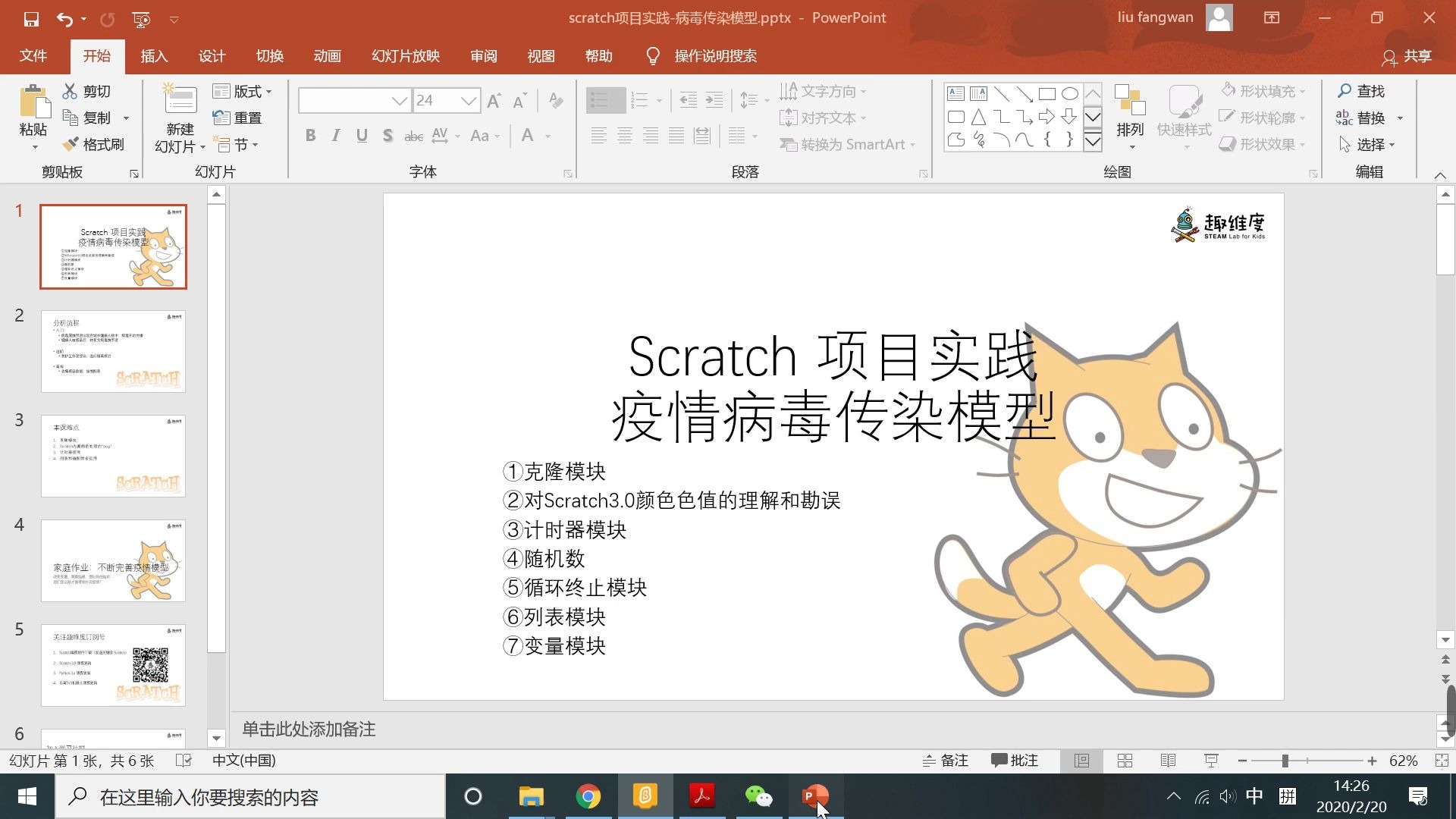Open the Layout (版式) dropdown
This screenshot has width=1456, height=819.
pyautogui.click(x=242, y=91)
